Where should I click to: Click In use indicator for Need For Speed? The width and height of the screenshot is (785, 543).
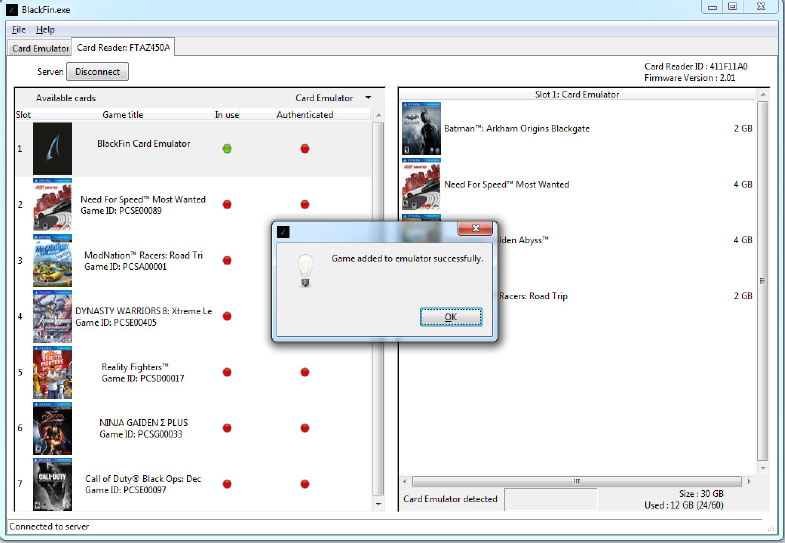227,204
